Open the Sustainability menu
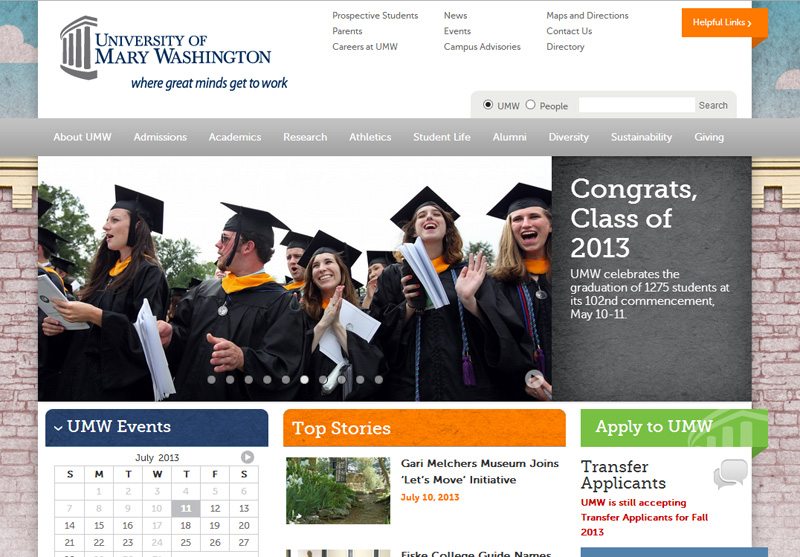This screenshot has height=557, width=800. point(641,137)
